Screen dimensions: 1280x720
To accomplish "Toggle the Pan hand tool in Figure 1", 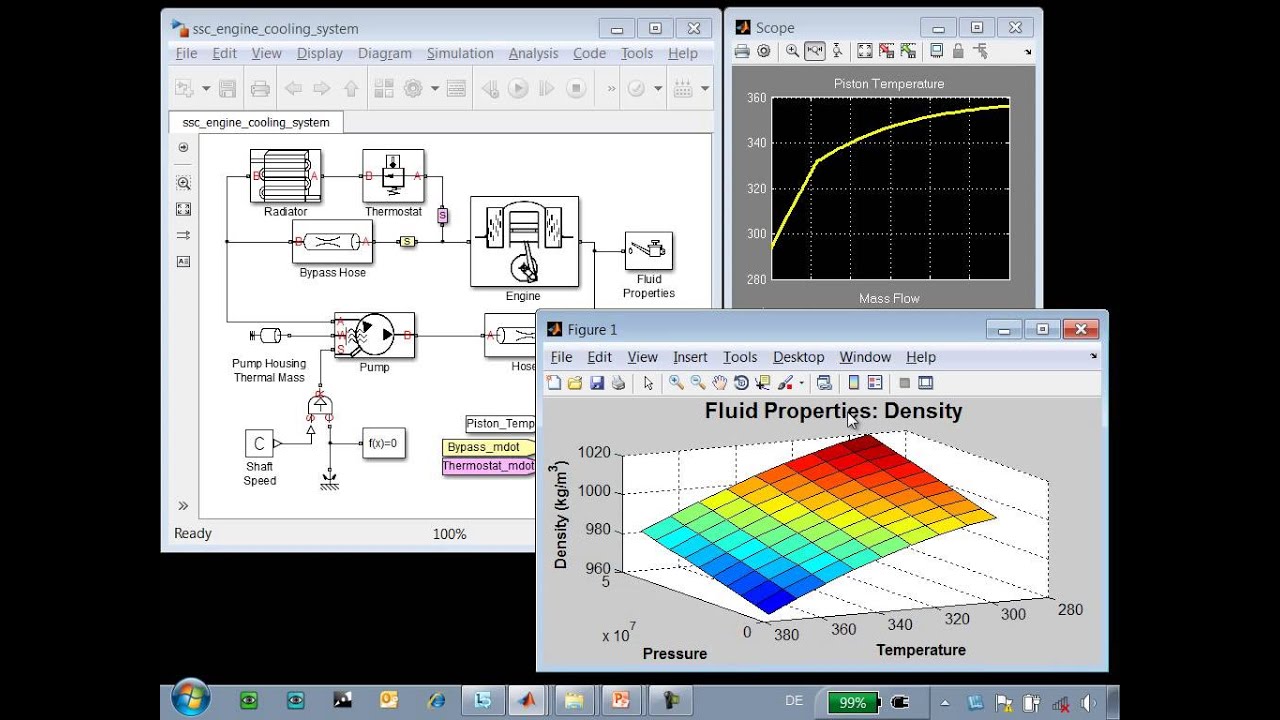I will pyautogui.click(x=719, y=383).
